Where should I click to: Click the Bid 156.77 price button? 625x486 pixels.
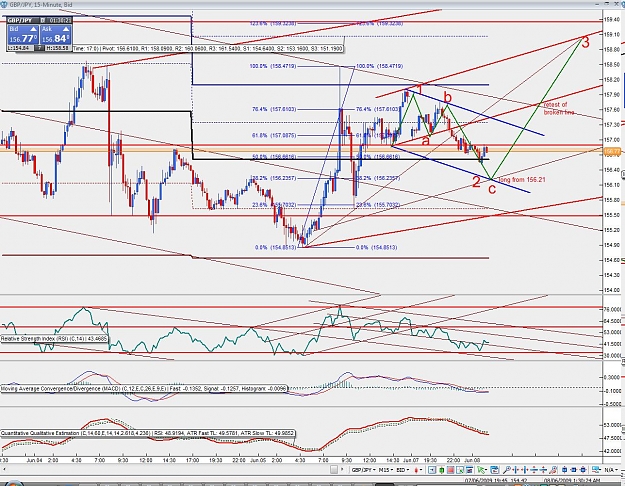click(x=23, y=35)
